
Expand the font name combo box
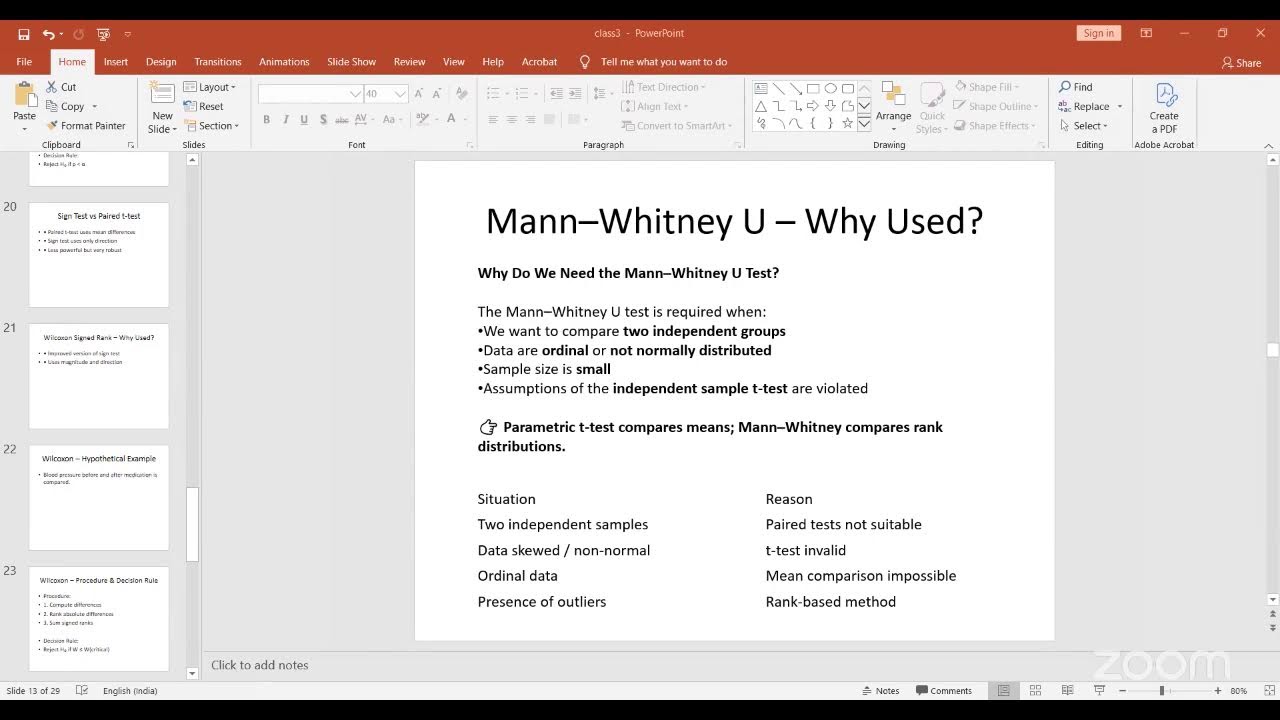tap(355, 94)
